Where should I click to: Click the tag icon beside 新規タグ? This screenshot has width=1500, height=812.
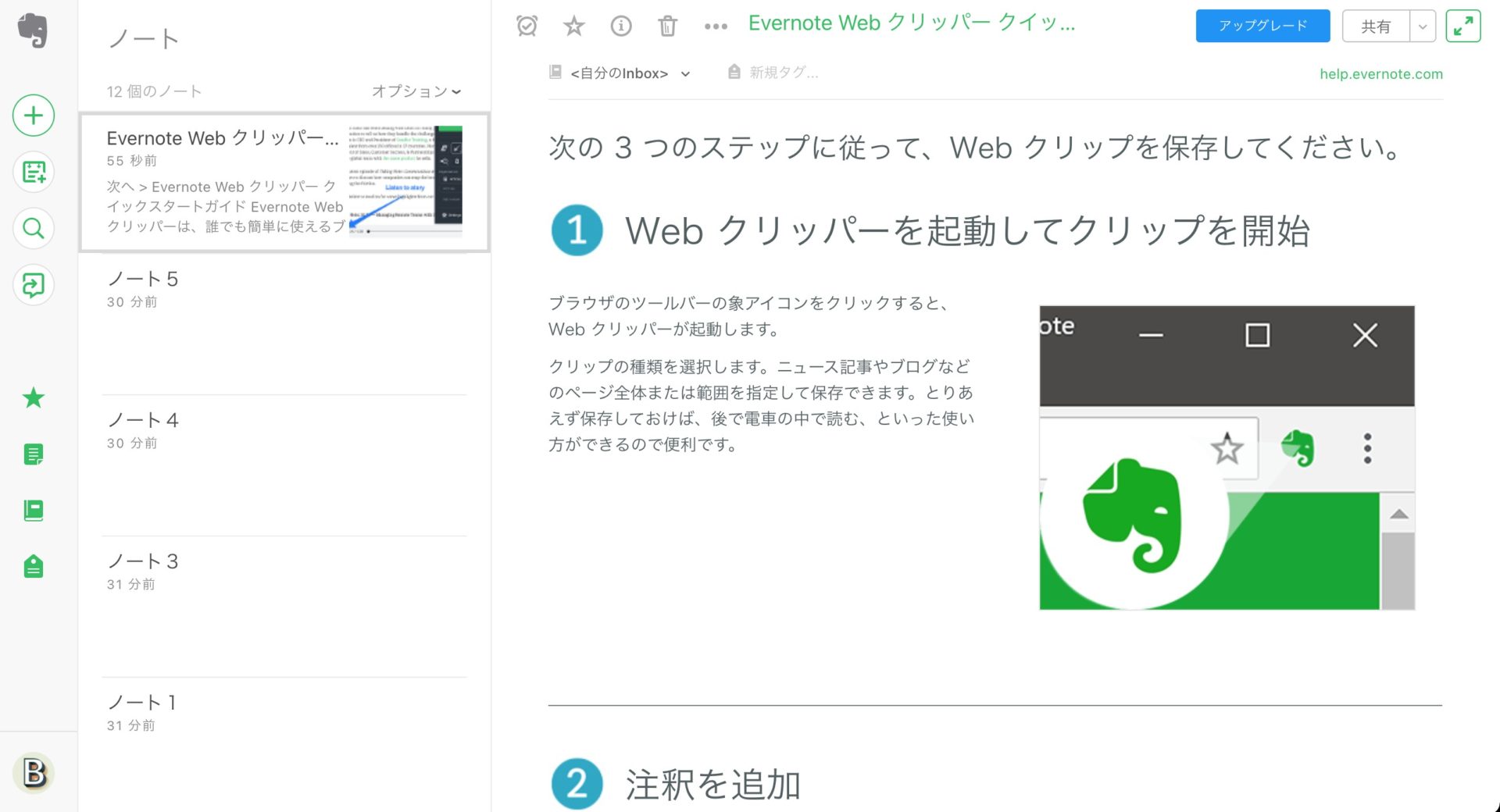pyautogui.click(x=734, y=72)
